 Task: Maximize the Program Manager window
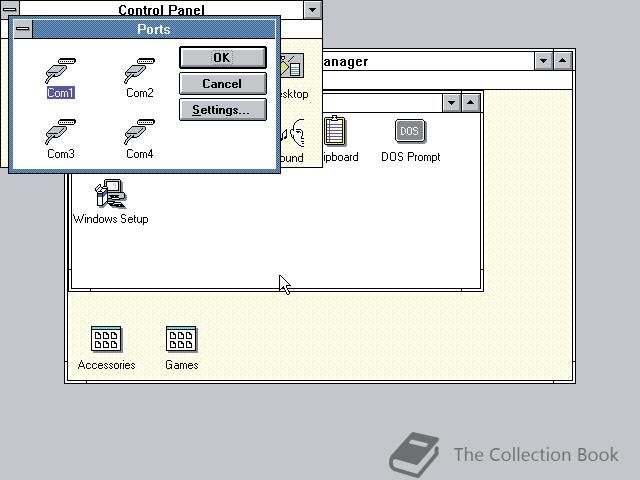tap(562, 61)
